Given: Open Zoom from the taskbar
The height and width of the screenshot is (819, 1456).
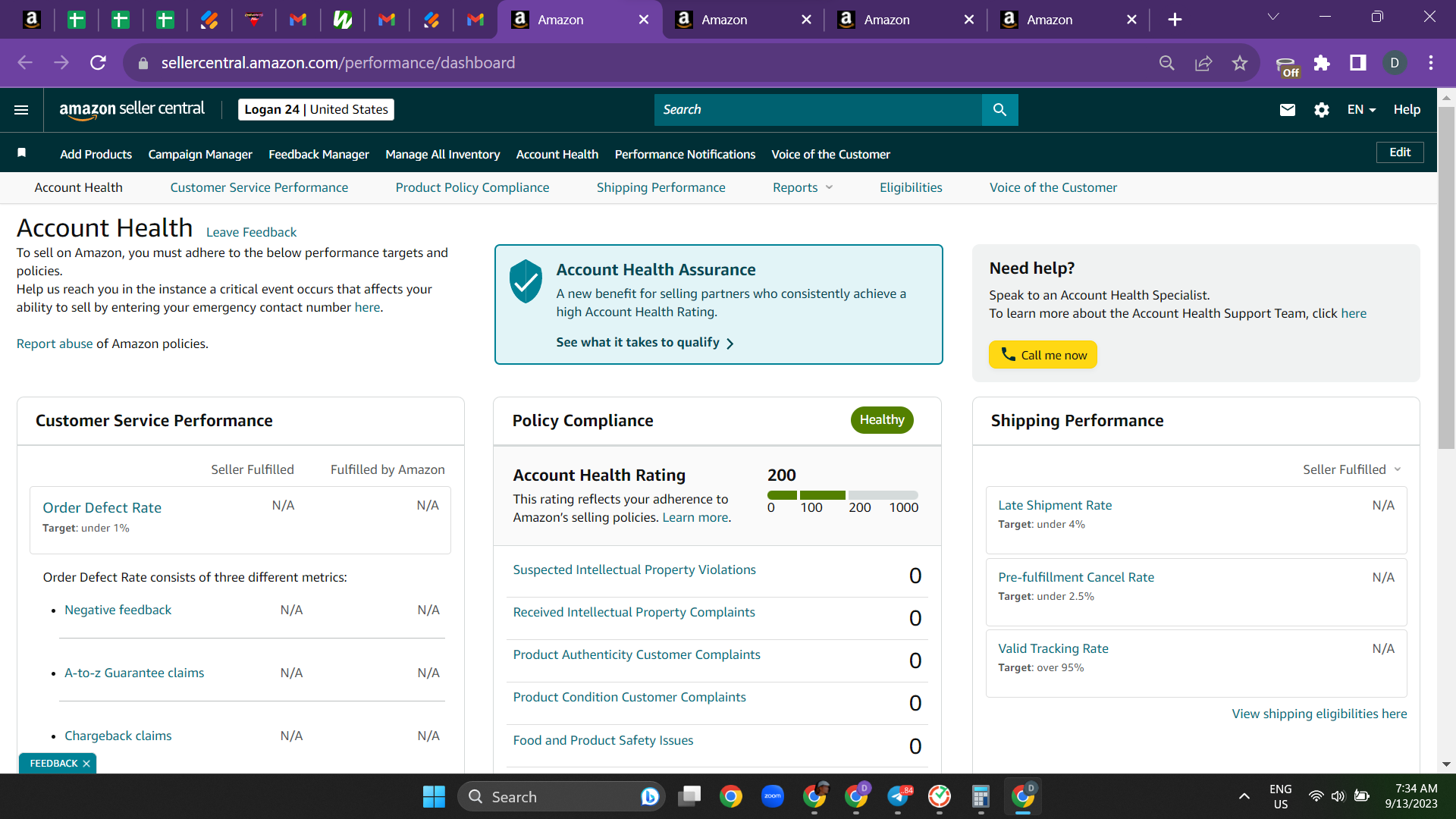Looking at the screenshot, I should coord(773,796).
